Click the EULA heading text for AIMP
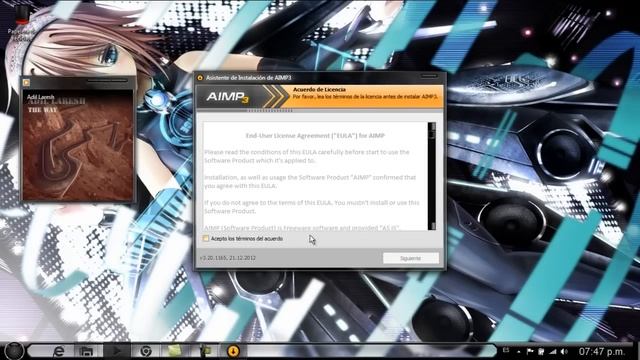 [x=315, y=136]
